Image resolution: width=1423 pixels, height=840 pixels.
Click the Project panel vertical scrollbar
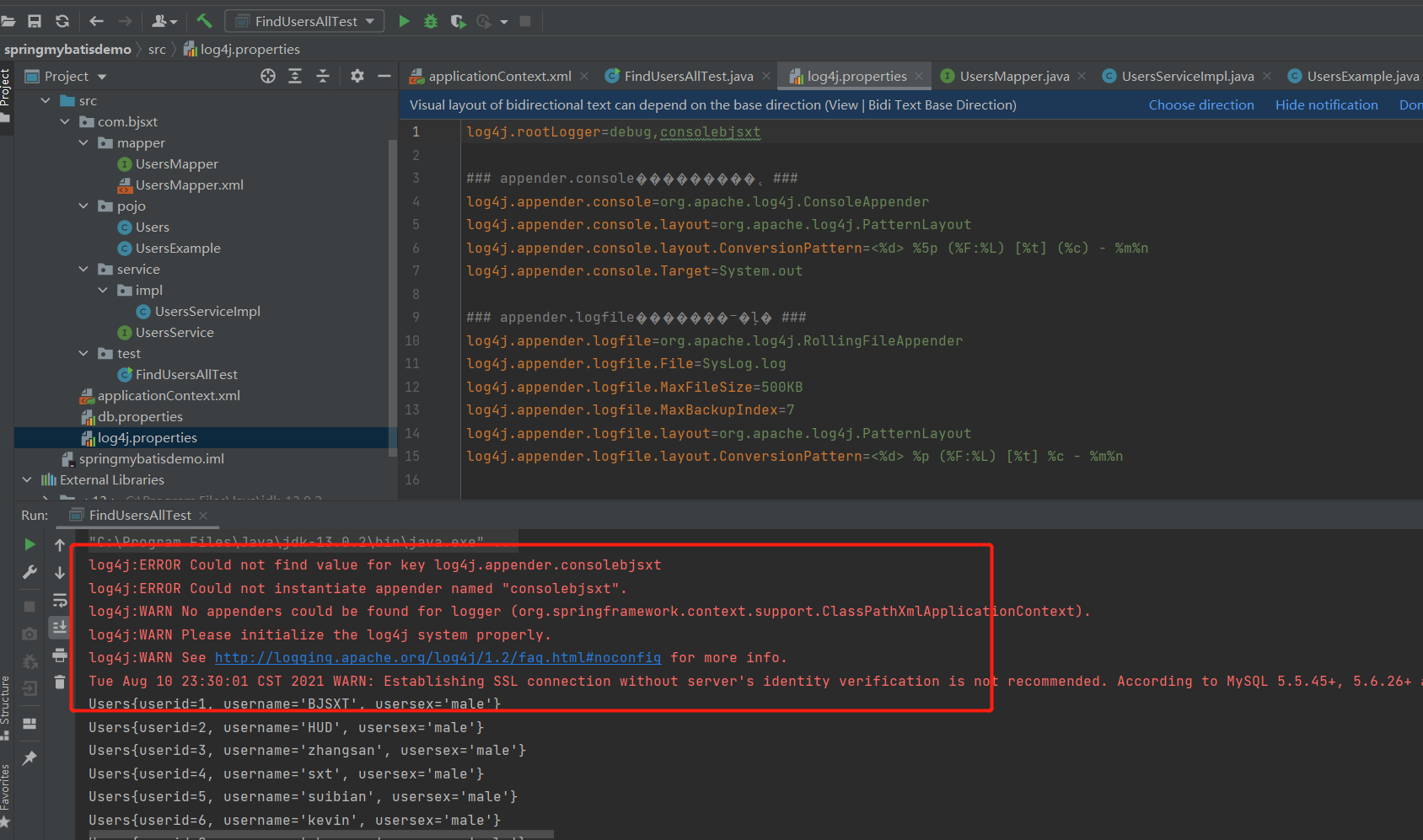392,298
